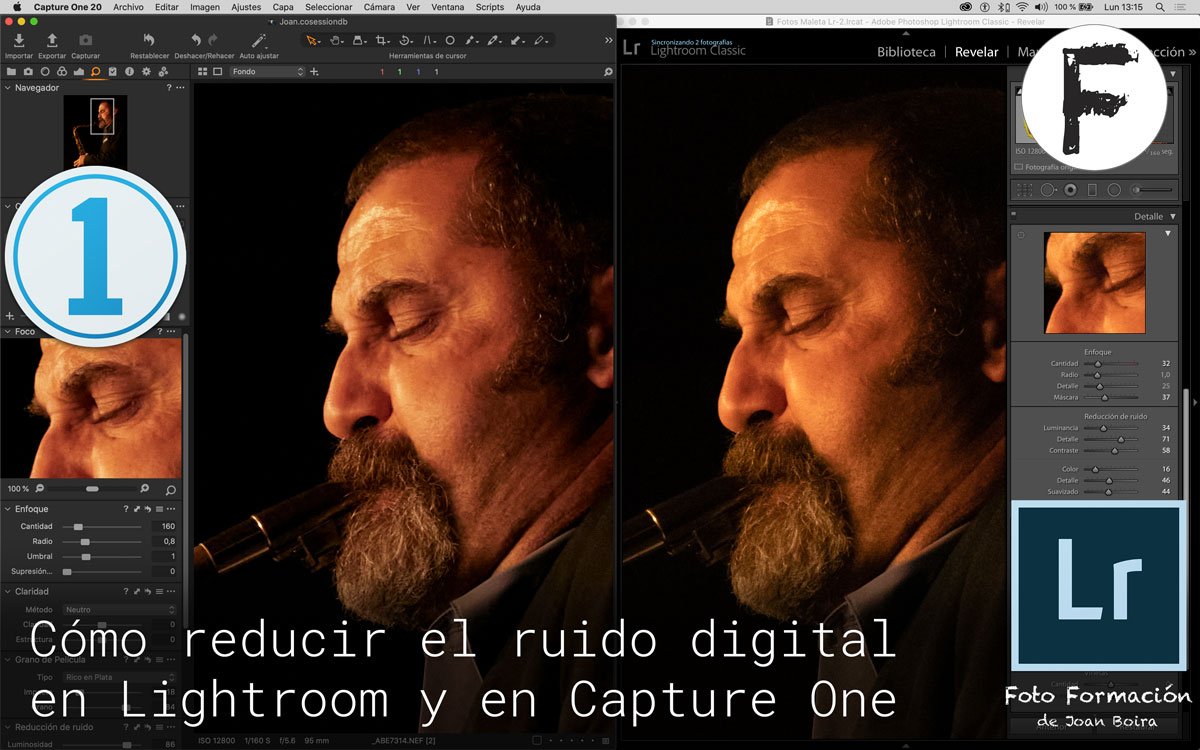
Task: Click the Cantidad value field 160
Action: click(x=164, y=526)
